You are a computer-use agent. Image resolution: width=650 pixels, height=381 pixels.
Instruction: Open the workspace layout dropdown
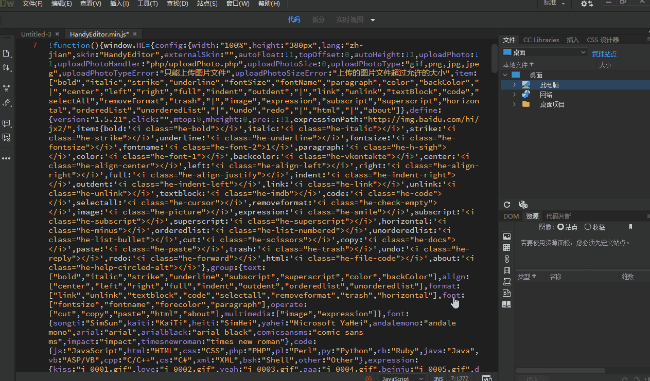point(554,3)
